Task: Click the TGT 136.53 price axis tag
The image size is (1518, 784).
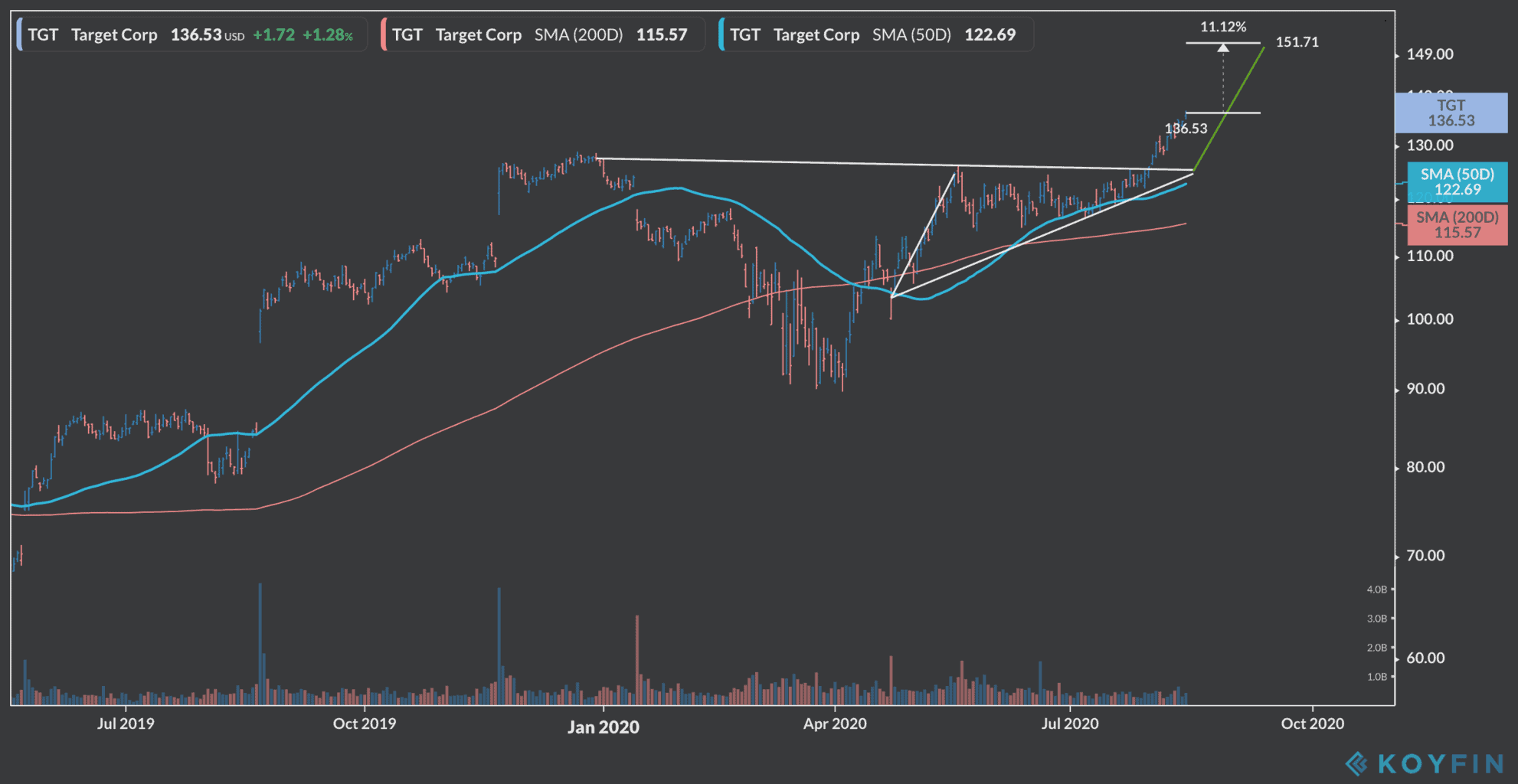Action: pos(1451,113)
